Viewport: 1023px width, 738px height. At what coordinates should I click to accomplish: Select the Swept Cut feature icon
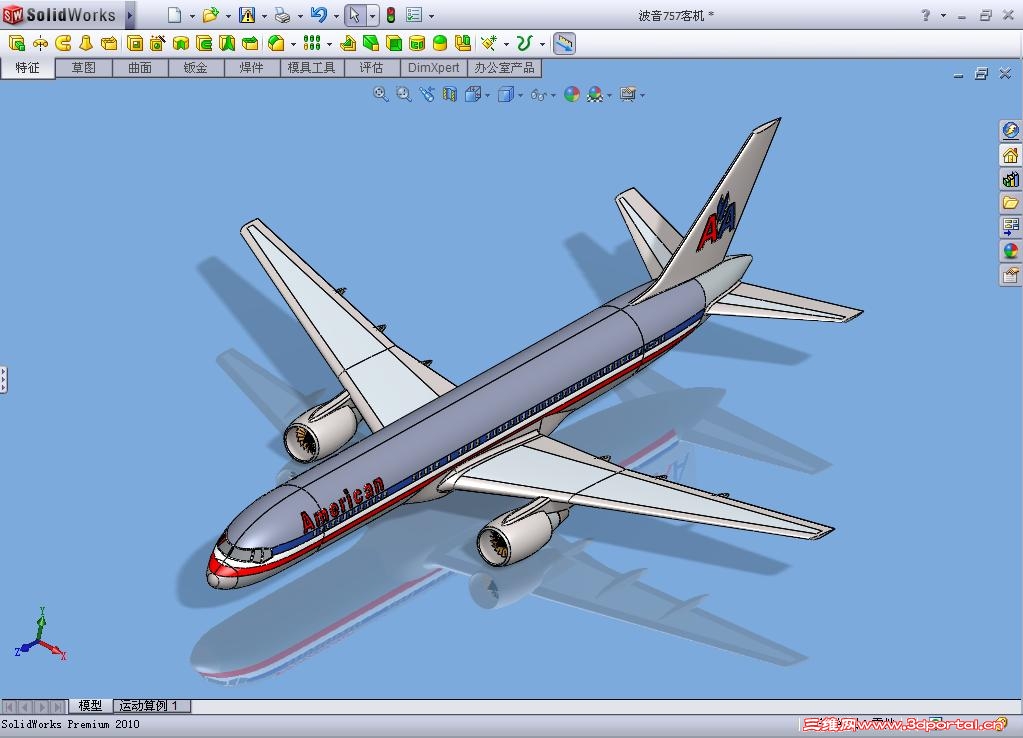point(204,44)
